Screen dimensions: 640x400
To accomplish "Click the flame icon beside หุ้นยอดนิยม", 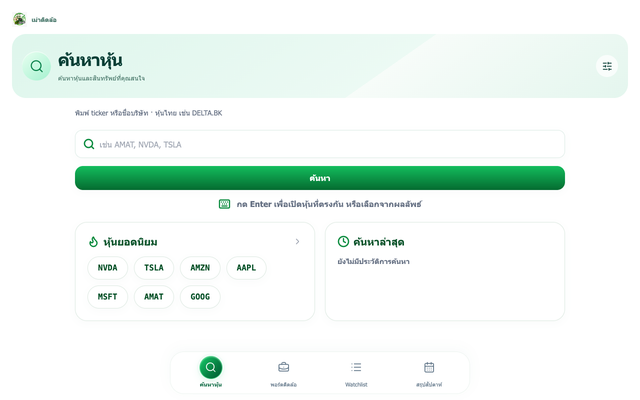I will coord(93,242).
